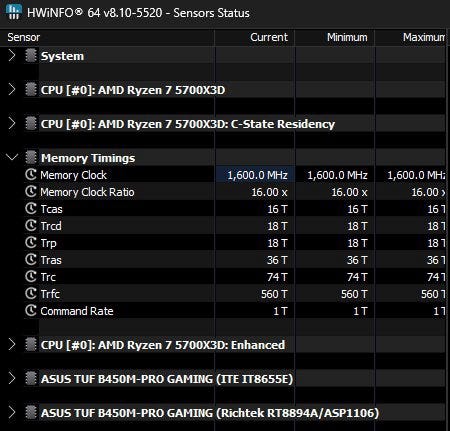Expand the Richtek RT8894A/ASP1106 group

(x=12, y=412)
